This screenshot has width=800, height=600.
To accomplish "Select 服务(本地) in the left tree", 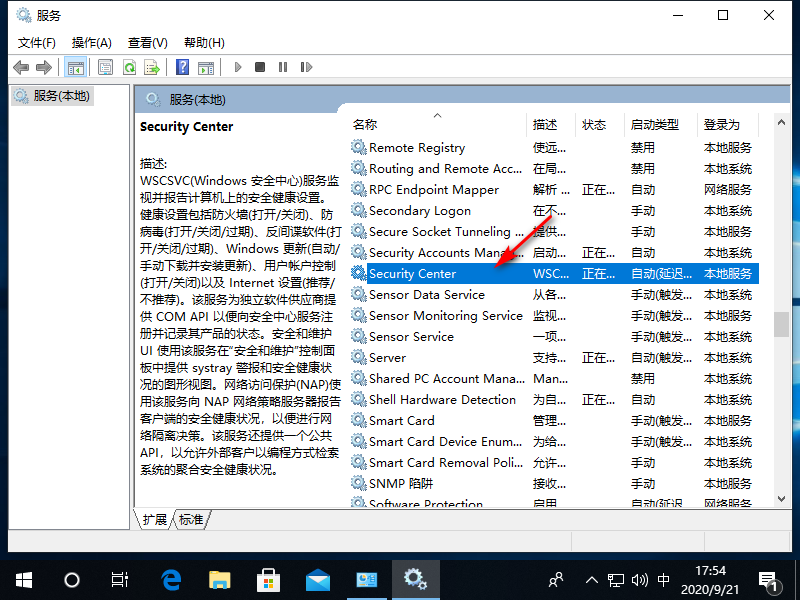I will coord(53,96).
